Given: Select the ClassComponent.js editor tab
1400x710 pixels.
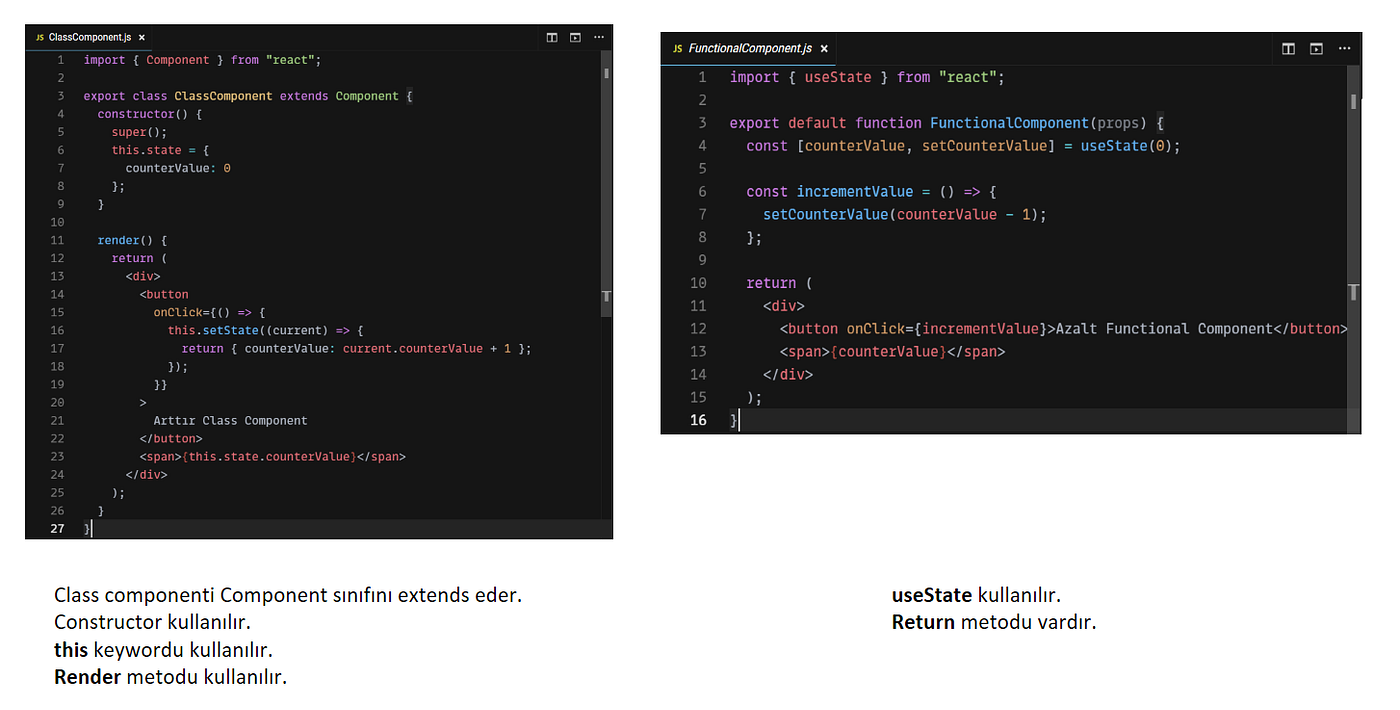Looking at the screenshot, I should point(90,37).
